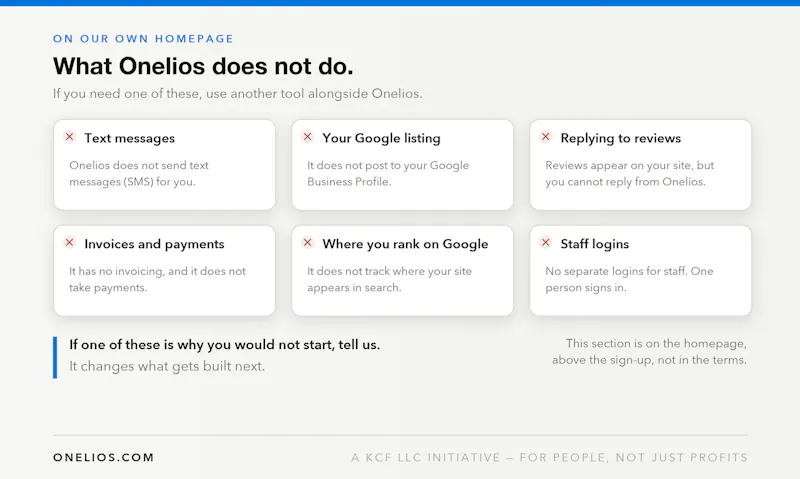Click 'If you need one of these' subtitle

coord(238,94)
